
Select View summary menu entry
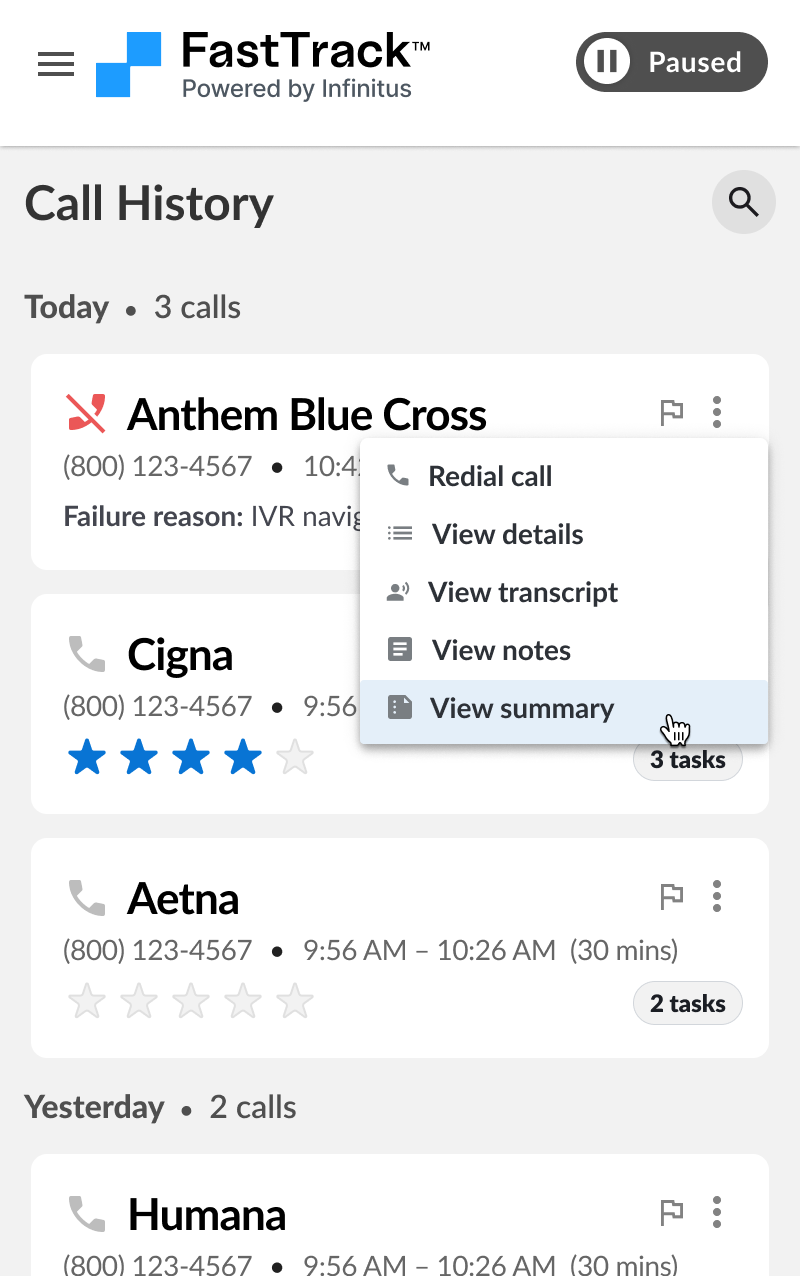(x=564, y=708)
